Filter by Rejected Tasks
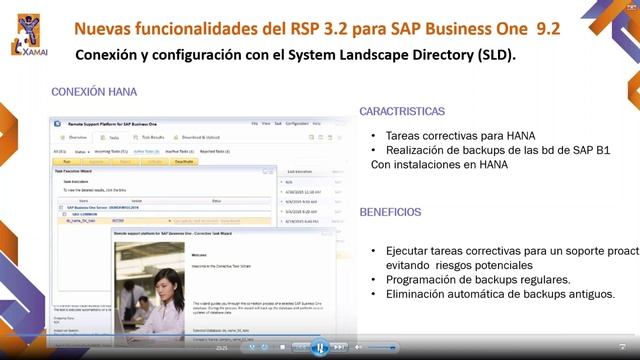This screenshot has width=640, height=360. (x=215, y=151)
